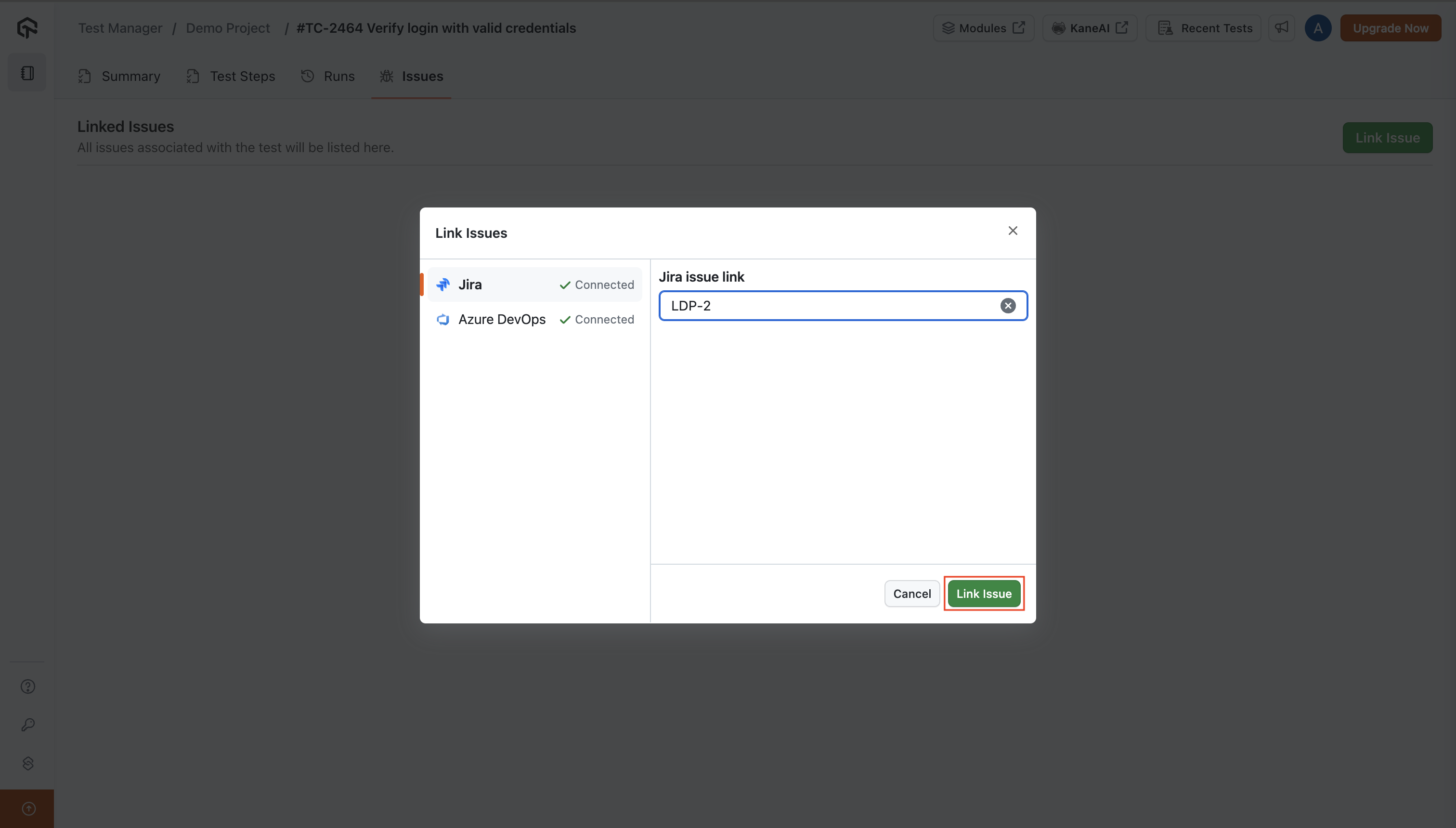Click the Upgrade Now button
The image size is (1456, 828).
point(1390,27)
